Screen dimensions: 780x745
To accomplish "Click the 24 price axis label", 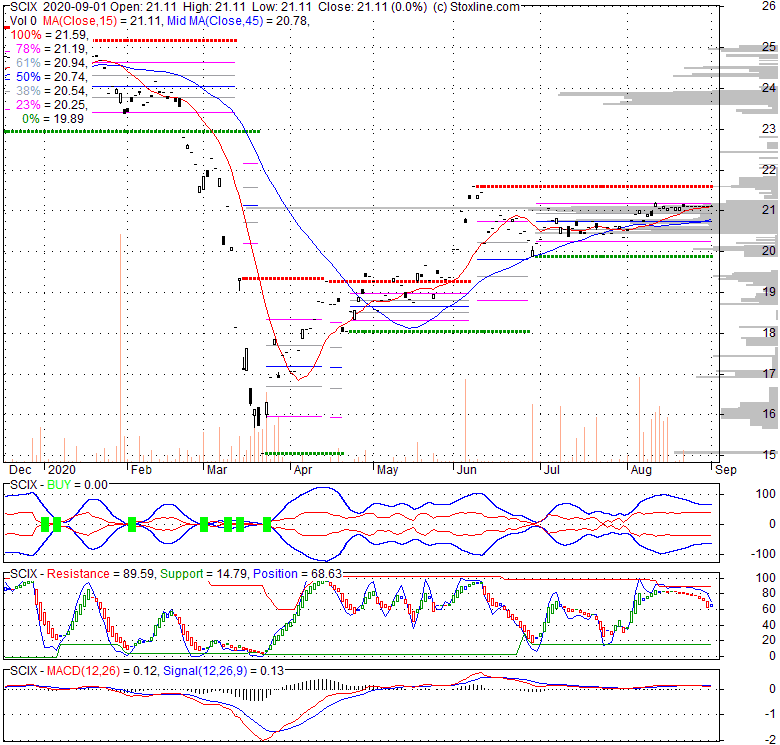I will click(769, 88).
